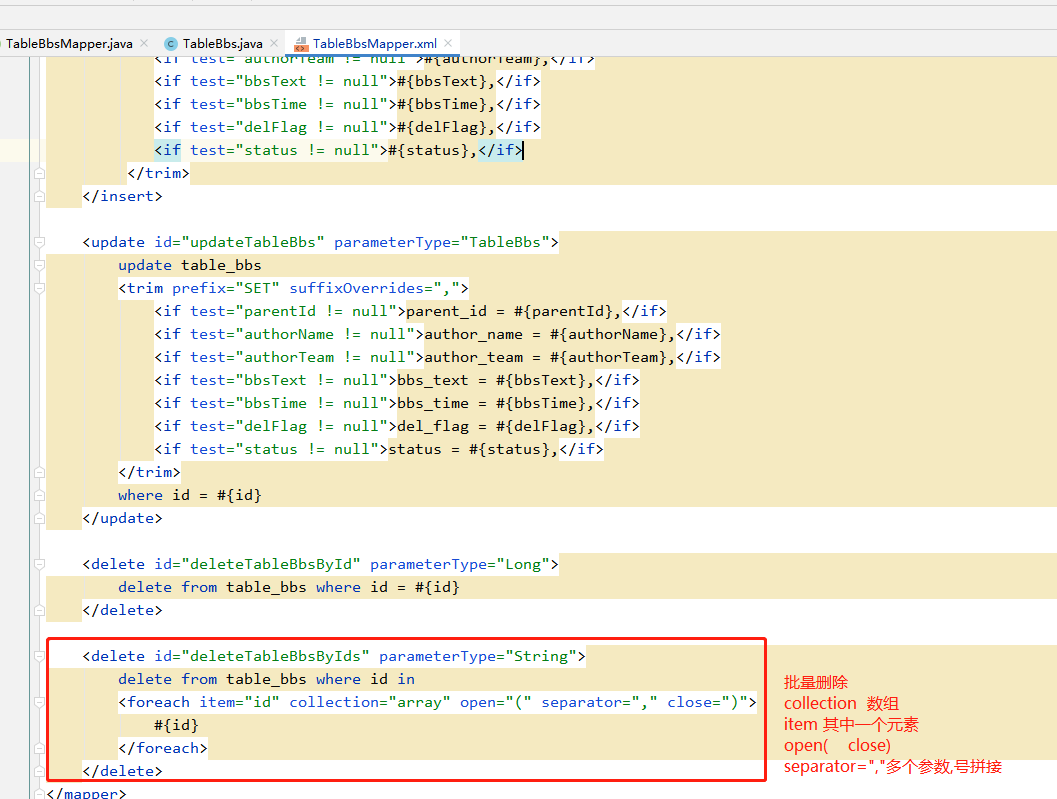This screenshot has height=799, width=1057.
Task: Collapse fold marker beside </foreach>
Action: click(x=39, y=748)
